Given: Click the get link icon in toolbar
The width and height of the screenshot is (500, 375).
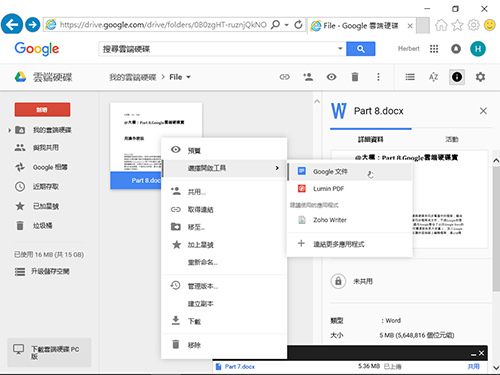Looking at the screenshot, I should pos(284,77).
